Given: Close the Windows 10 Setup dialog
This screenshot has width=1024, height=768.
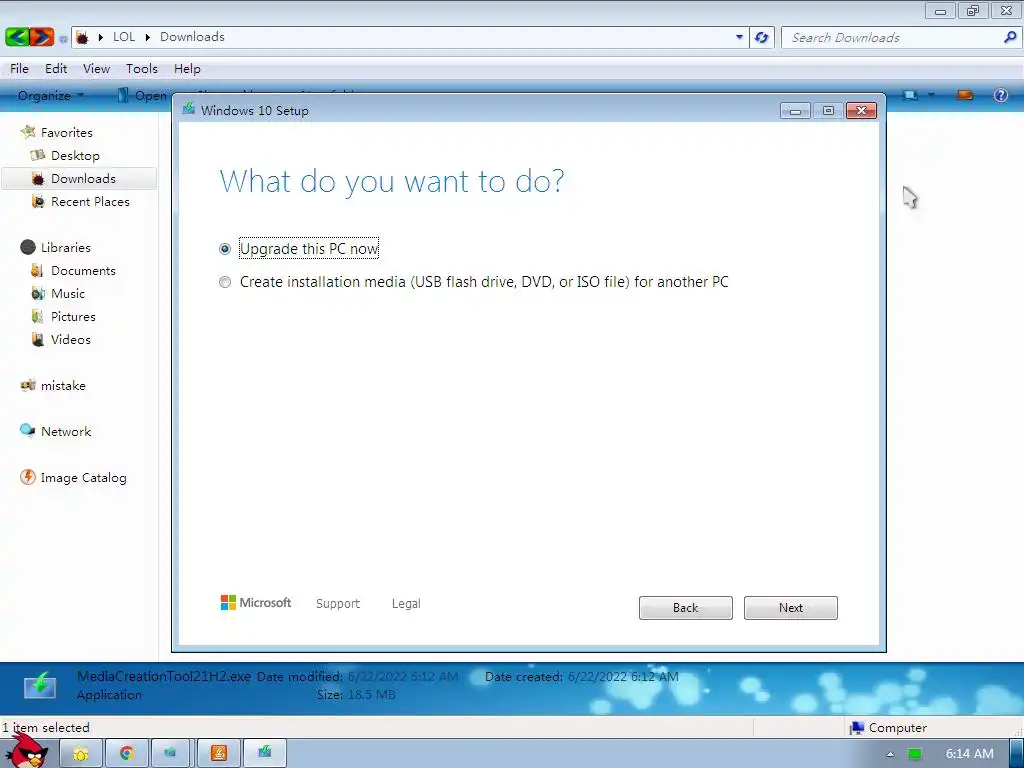Looking at the screenshot, I should [861, 111].
